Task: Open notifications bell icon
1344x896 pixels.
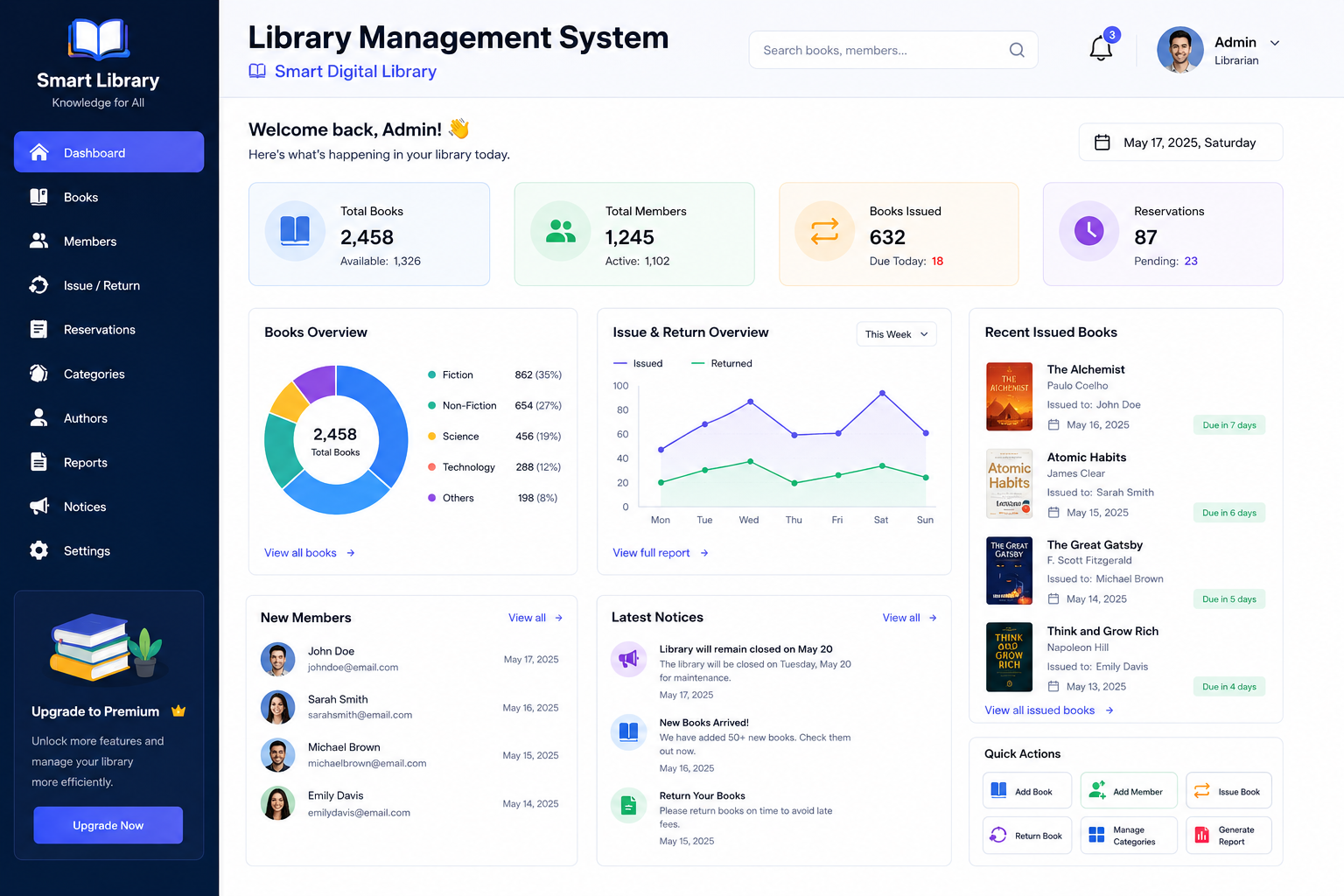Action: point(1101,48)
